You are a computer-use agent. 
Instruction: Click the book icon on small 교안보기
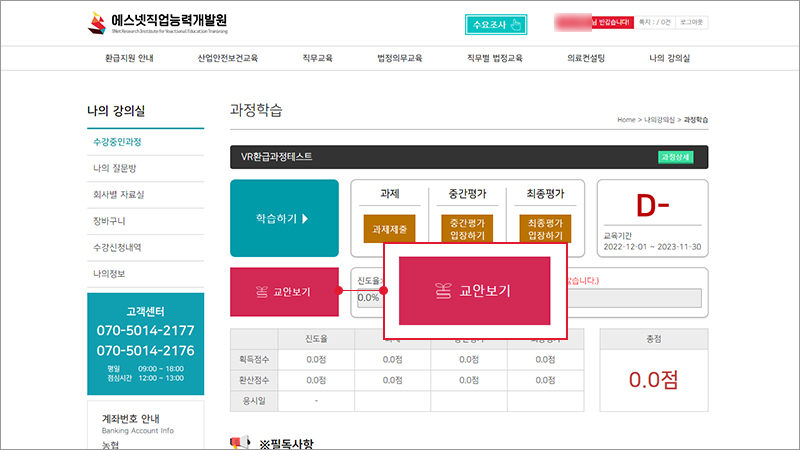[262, 292]
